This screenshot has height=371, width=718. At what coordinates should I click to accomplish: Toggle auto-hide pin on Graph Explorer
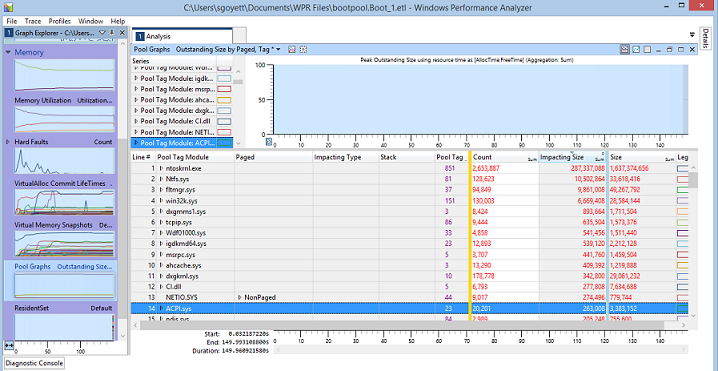[112, 33]
